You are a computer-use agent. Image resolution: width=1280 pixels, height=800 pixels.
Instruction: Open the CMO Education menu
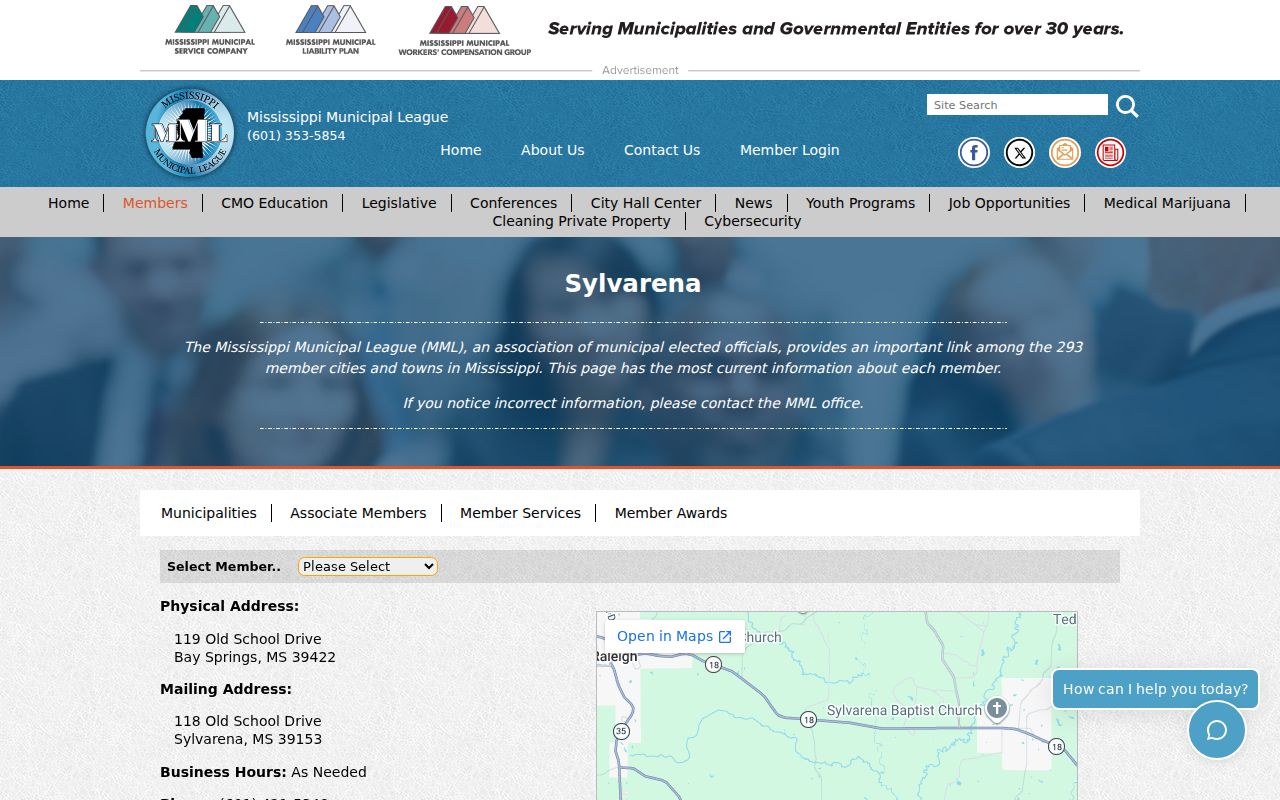(x=274, y=203)
